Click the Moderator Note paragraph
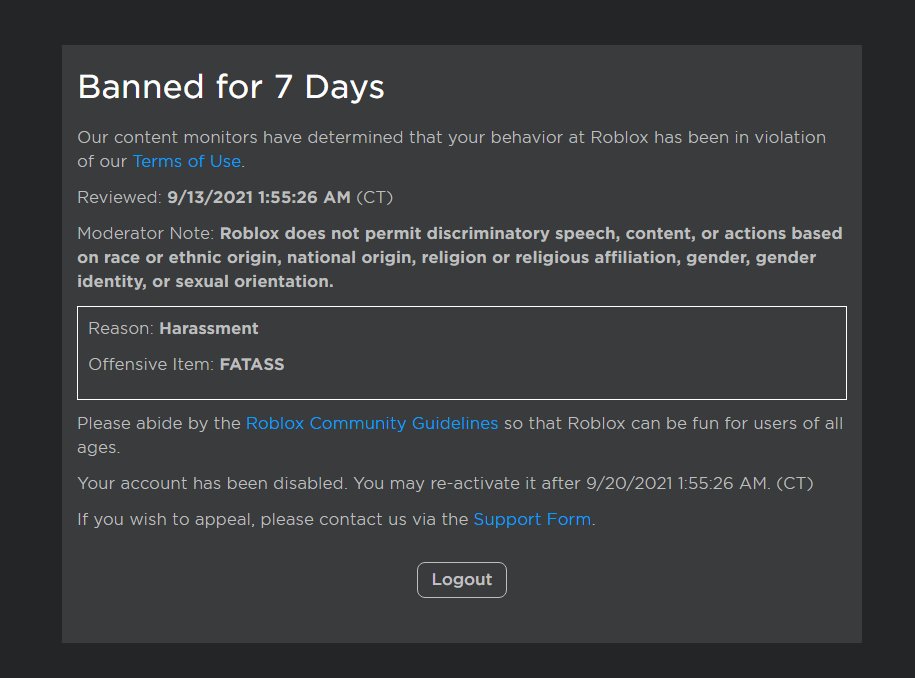Viewport: 915px width, 678px height. [x=460, y=257]
